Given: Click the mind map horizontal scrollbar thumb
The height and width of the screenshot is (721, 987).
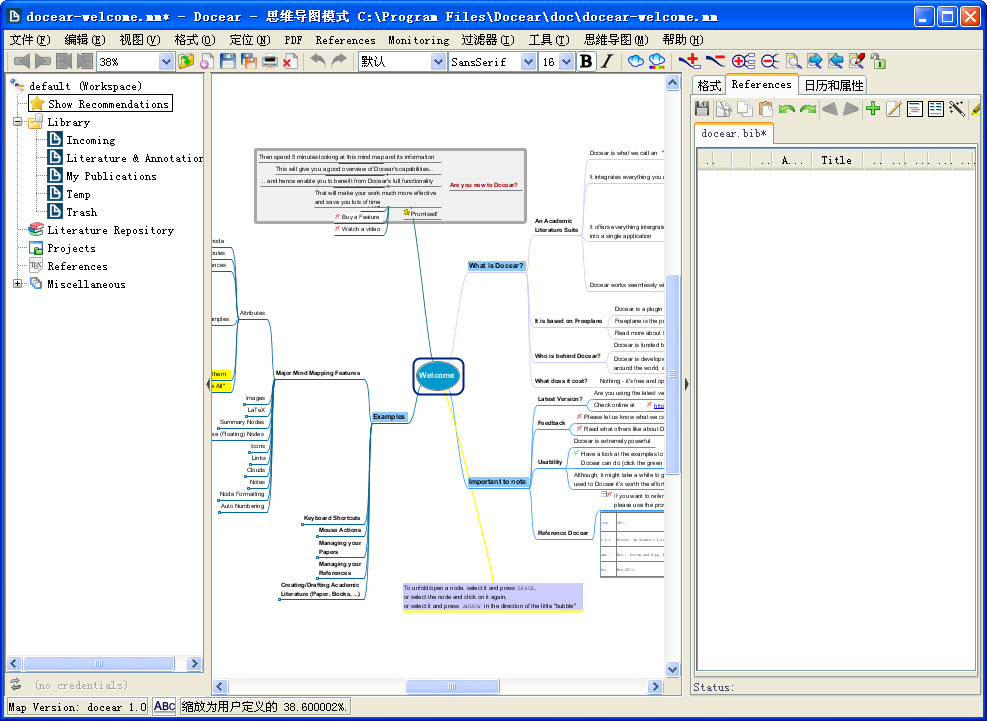Looking at the screenshot, I should pos(453,686).
